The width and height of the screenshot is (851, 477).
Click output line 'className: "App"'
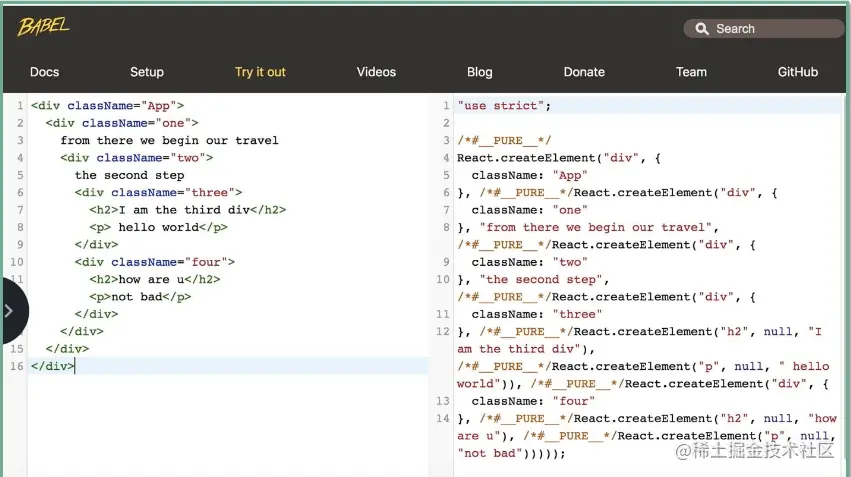click(530, 175)
